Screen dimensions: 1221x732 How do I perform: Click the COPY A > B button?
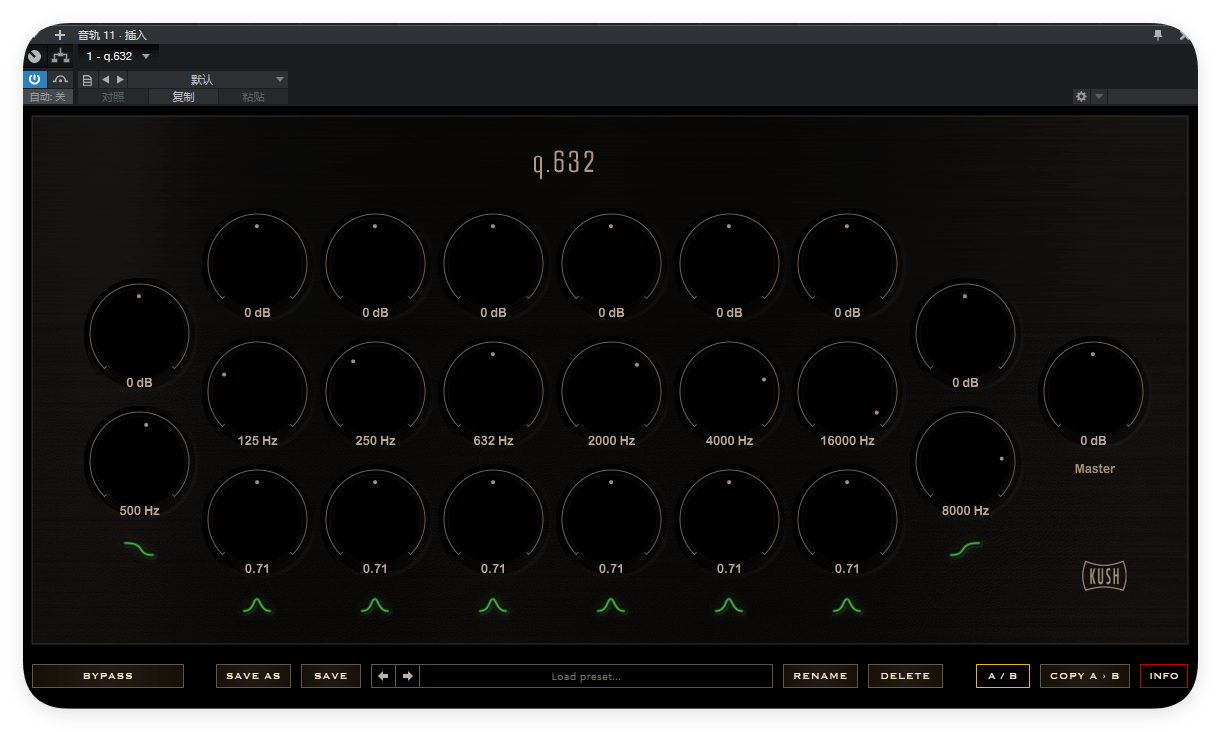(x=1085, y=676)
